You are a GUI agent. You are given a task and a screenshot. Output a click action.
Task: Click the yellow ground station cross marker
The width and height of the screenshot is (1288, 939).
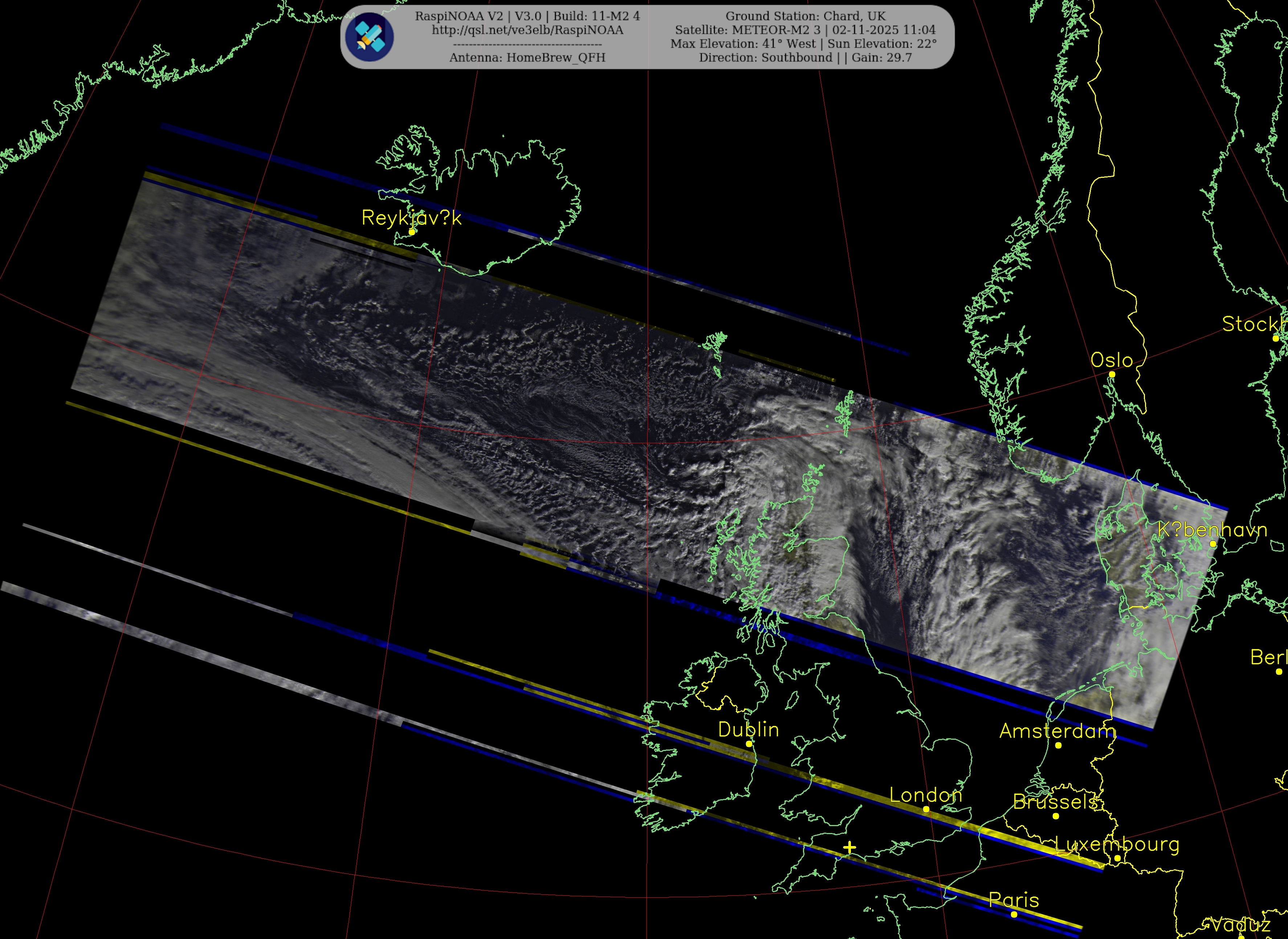pos(849,848)
